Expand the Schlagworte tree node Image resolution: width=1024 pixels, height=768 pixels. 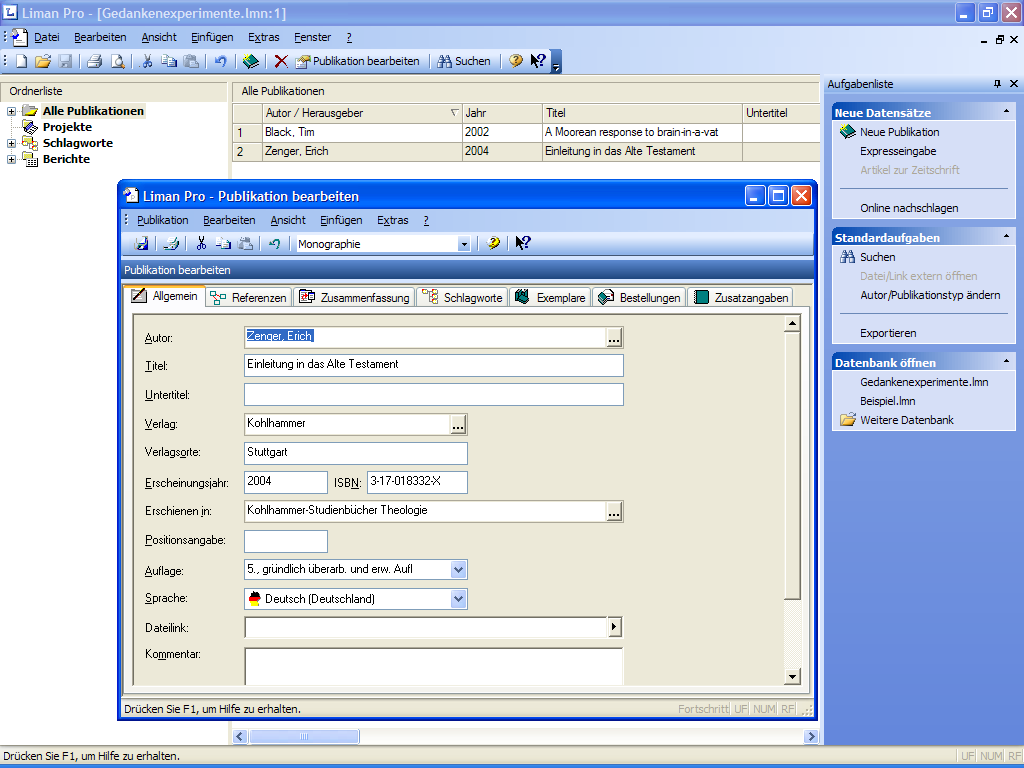pyautogui.click(x=12, y=143)
